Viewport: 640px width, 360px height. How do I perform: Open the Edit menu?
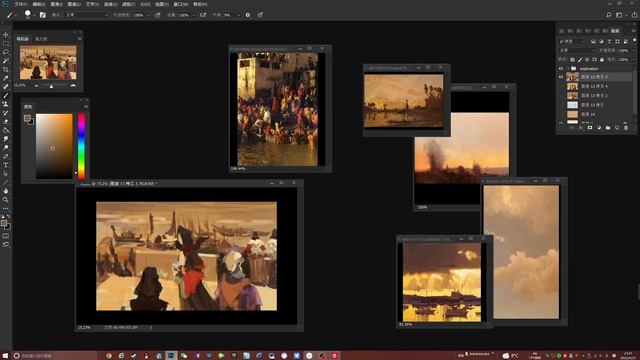coord(39,4)
